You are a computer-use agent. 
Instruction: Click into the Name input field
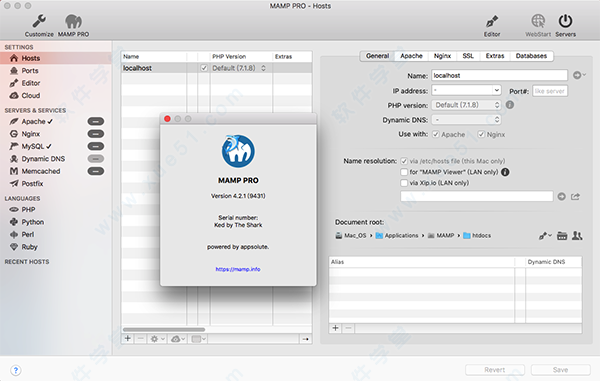pyautogui.click(x=499, y=75)
